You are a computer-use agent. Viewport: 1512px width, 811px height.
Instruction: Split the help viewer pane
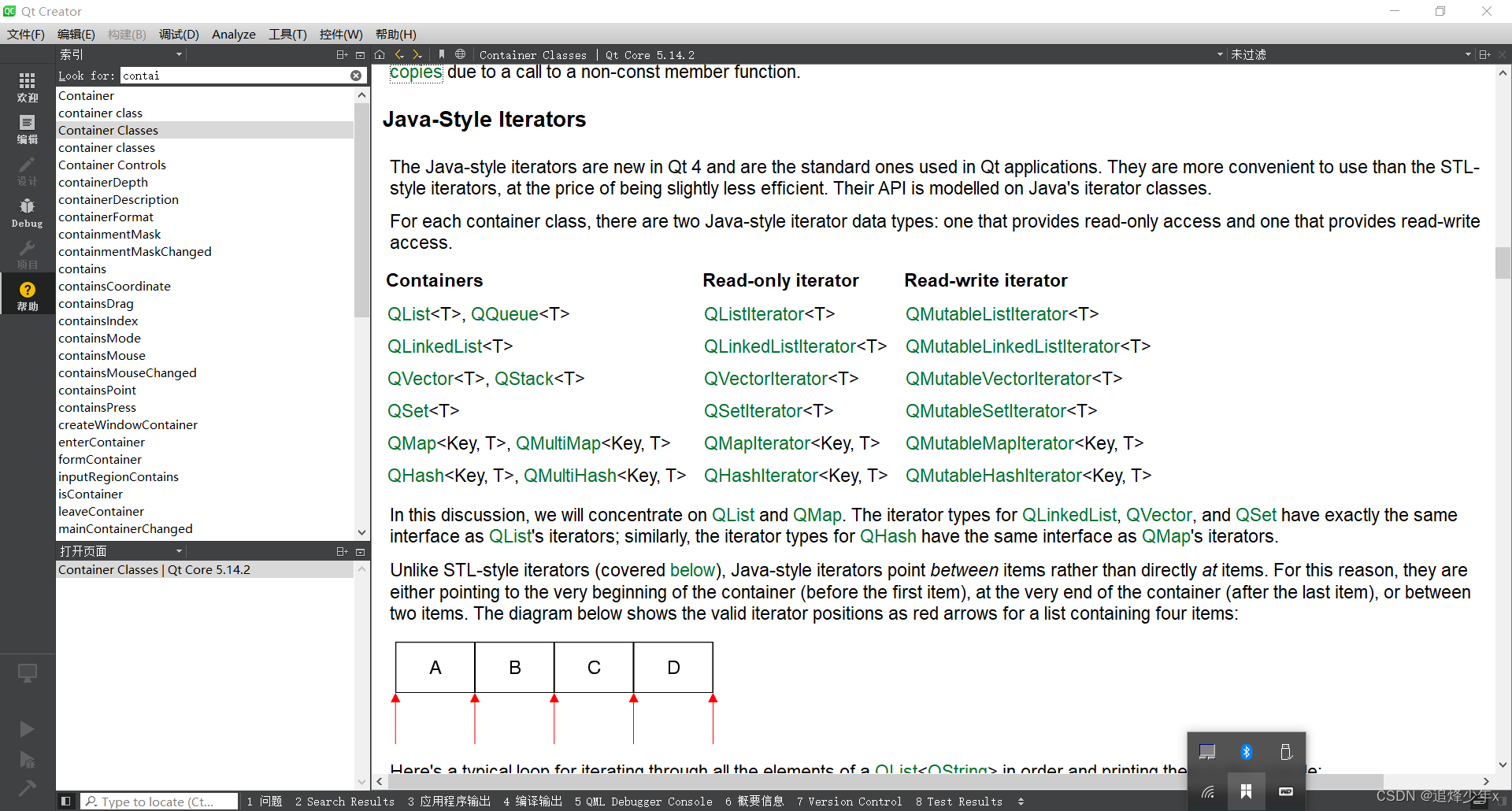(x=1484, y=54)
